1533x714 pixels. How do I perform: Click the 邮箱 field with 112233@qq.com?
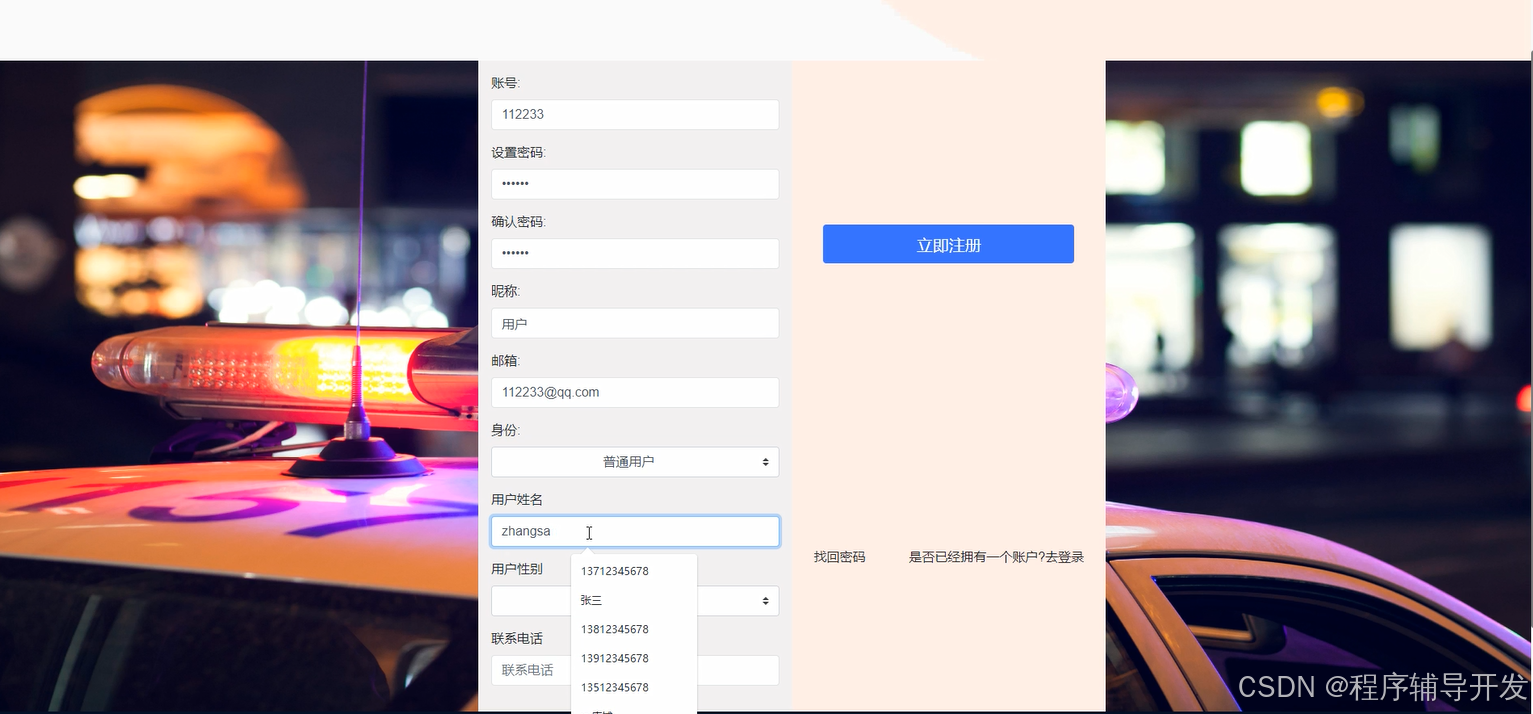click(x=635, y=392)
